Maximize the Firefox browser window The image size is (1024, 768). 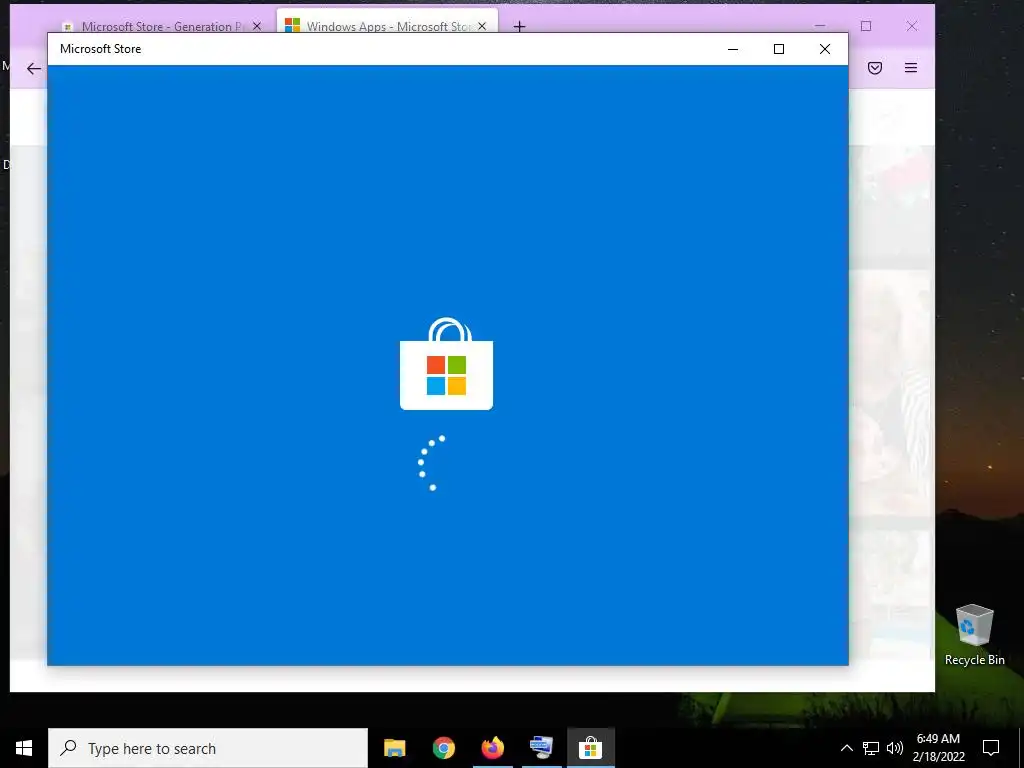[866, 26]
